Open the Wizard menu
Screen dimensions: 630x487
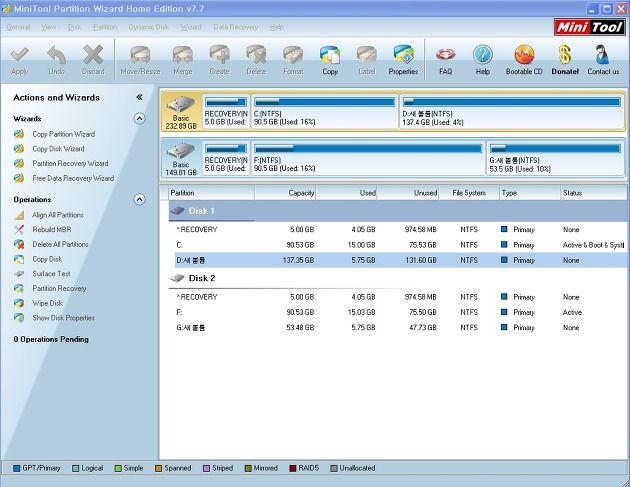(191, 27)
